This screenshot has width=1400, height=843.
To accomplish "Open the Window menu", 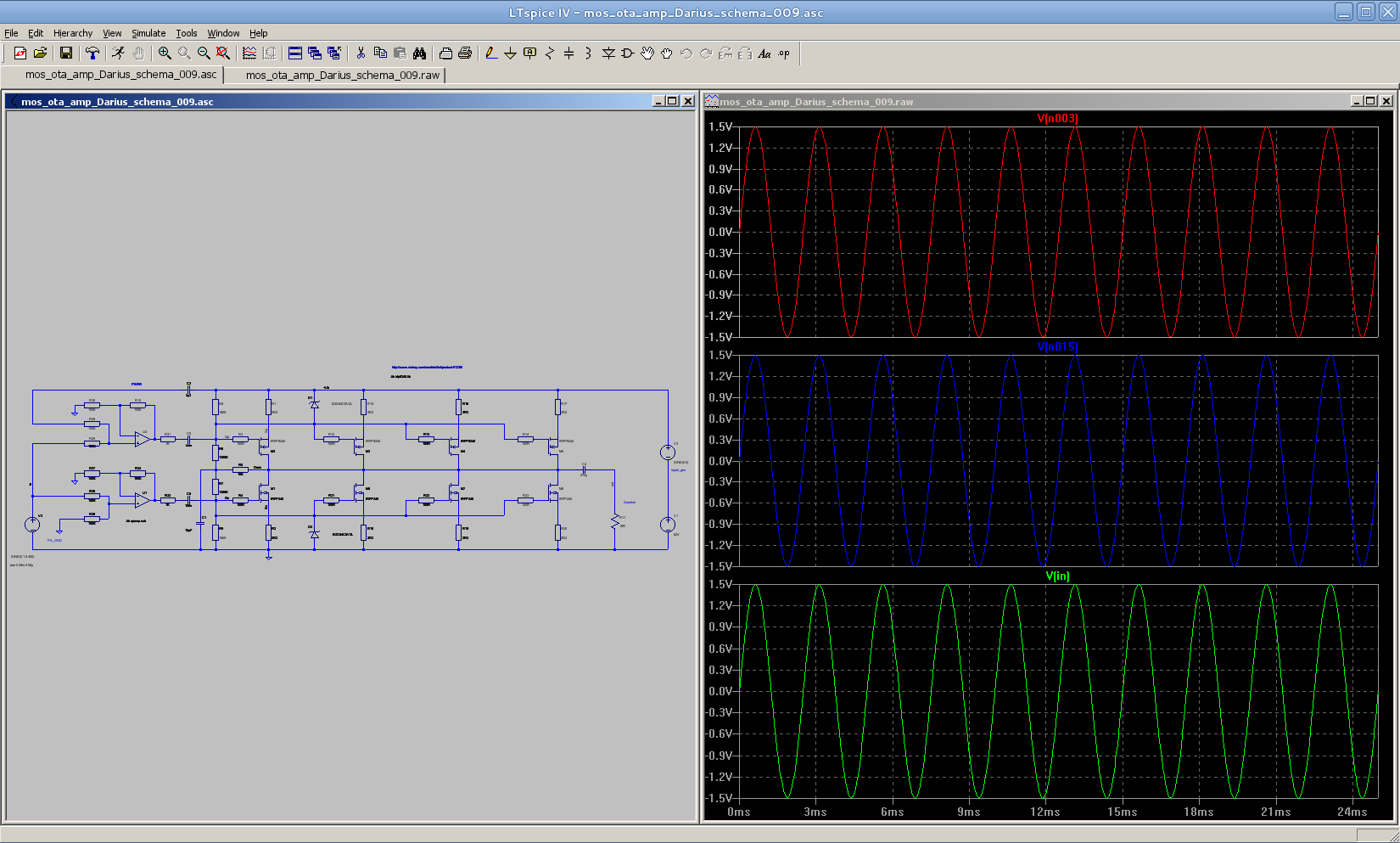I will point(224,33).
